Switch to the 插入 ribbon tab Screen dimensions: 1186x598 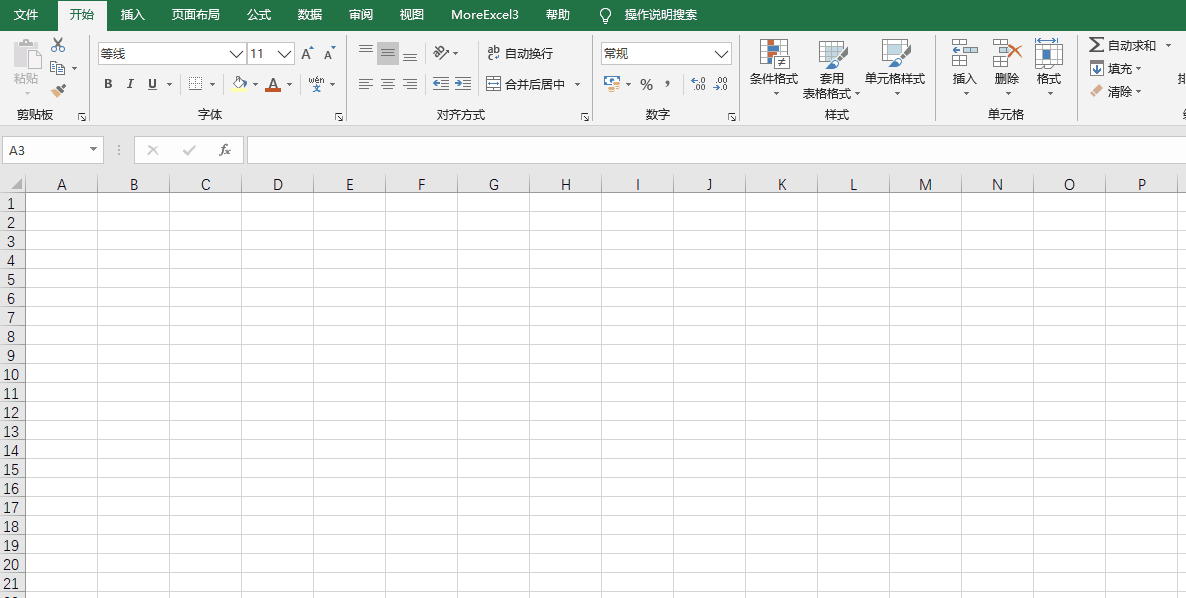[132, 15]
